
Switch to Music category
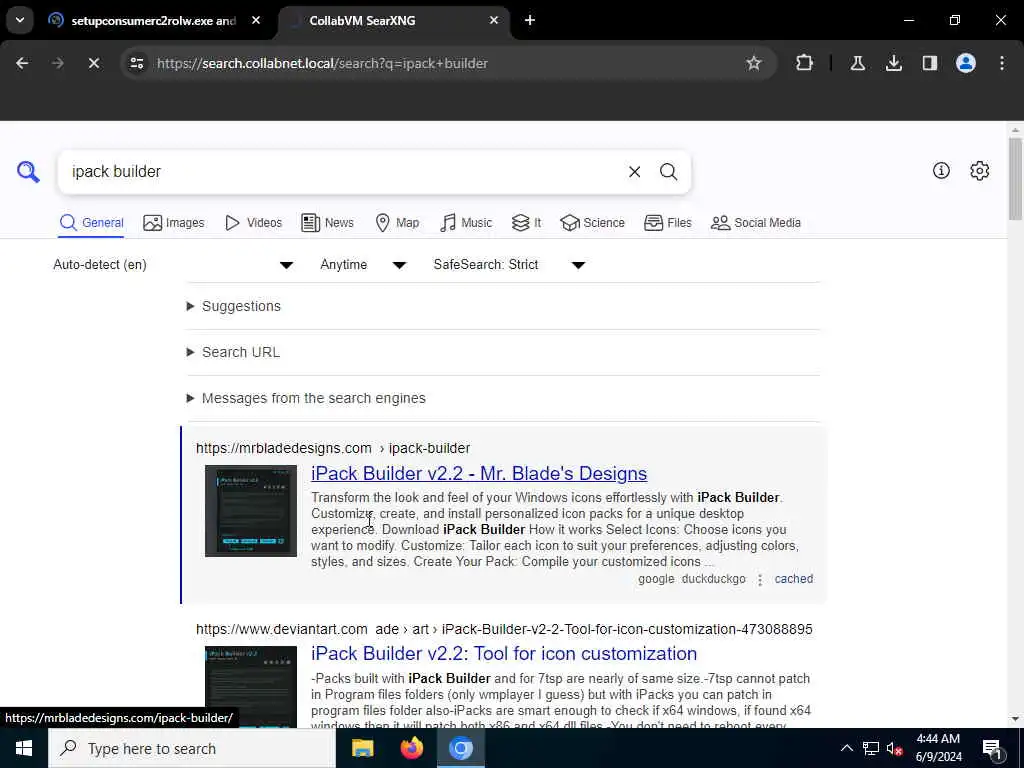point(466,223)
